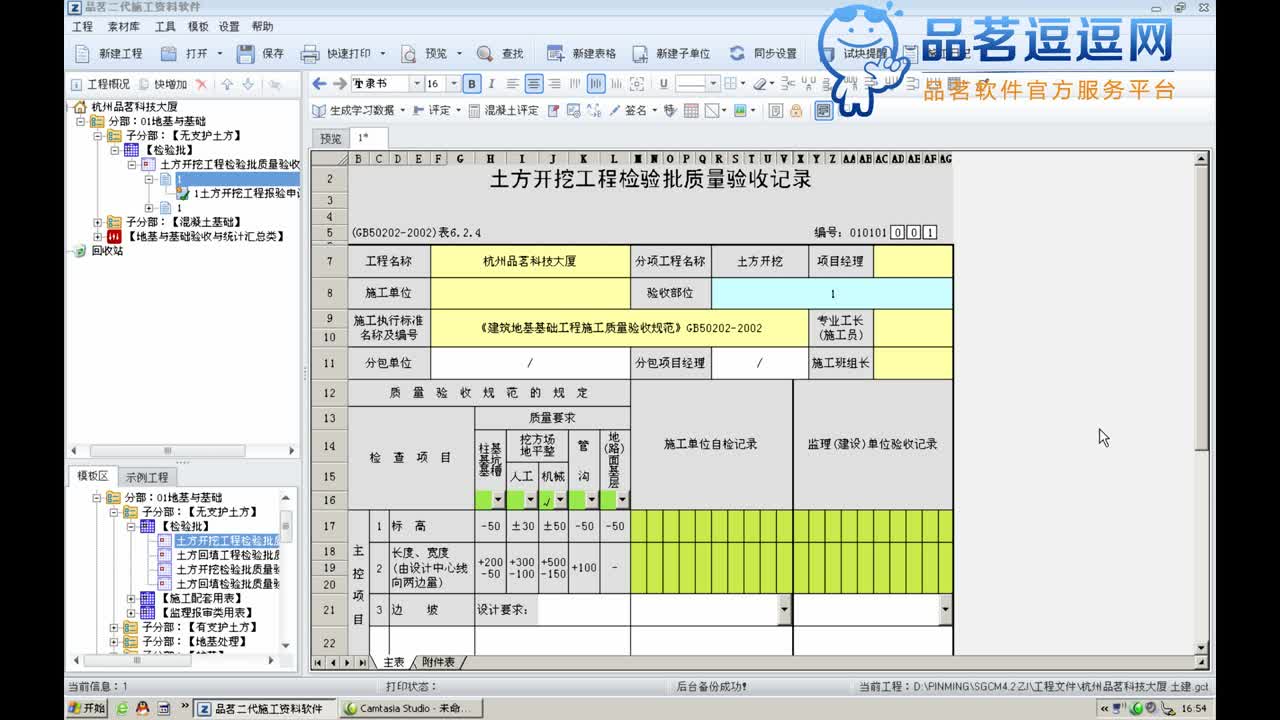The width and height of the screenshot is (1280, 720).
Task: Align cell text right
Action: (x=554, y=84)
